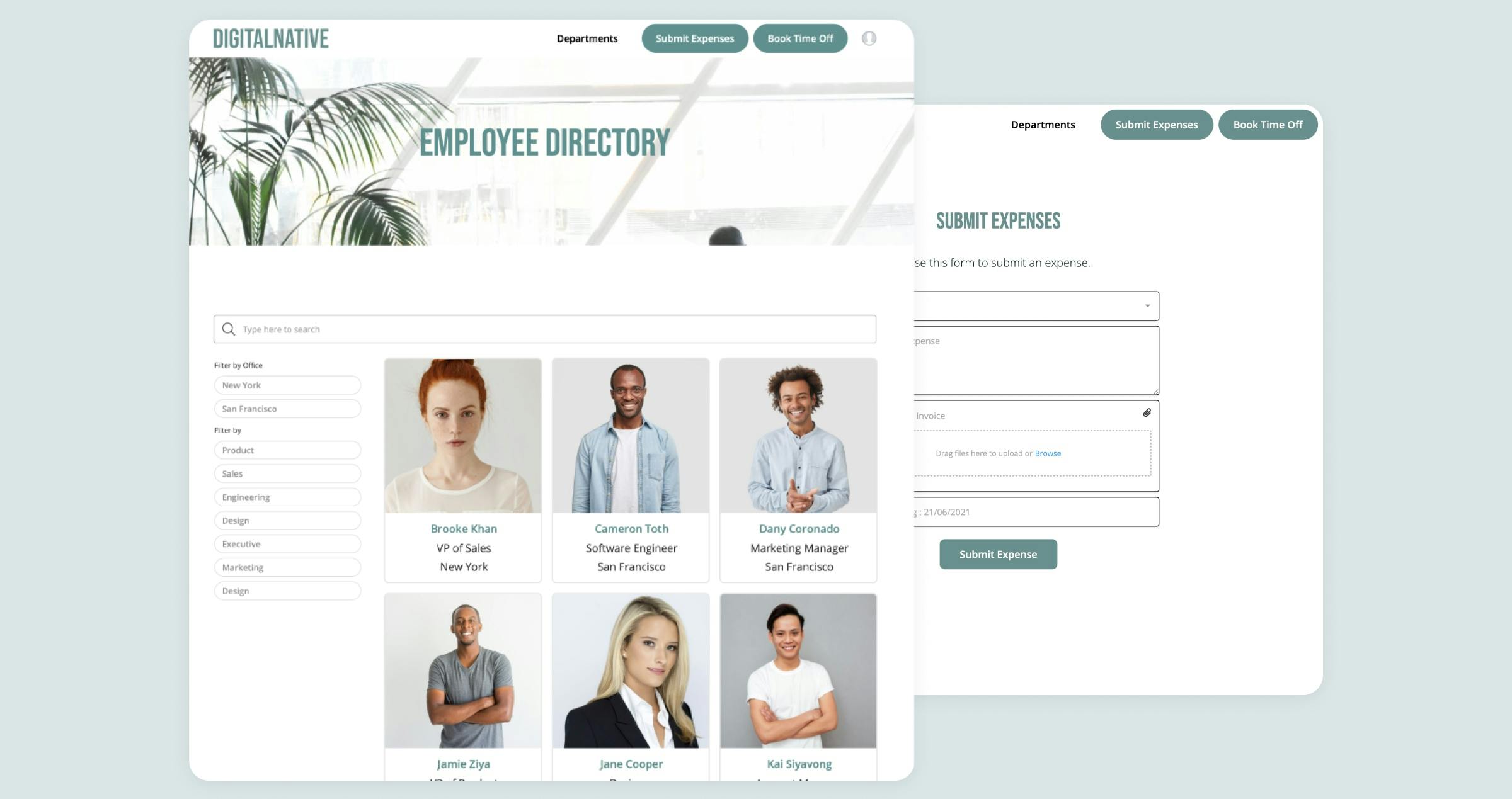Expand the Filter by Department section
Image resolution: width=1512 pixels, height=799 pixels.
(x=228, y=430)
